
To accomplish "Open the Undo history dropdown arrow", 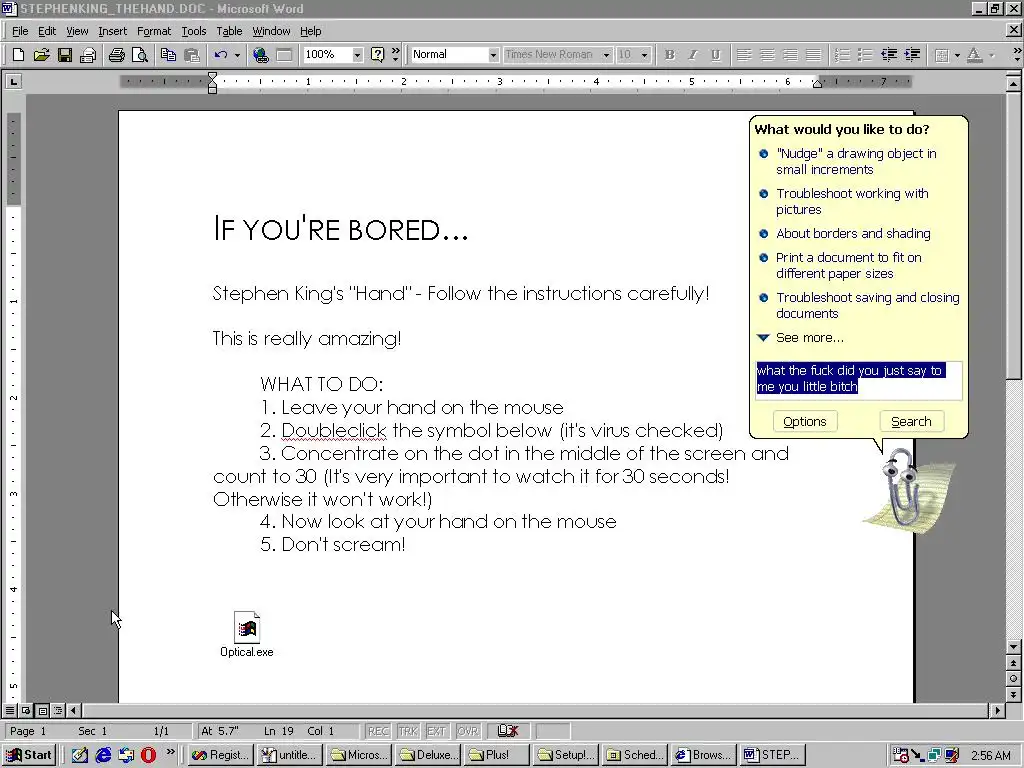I will [237, 55].
